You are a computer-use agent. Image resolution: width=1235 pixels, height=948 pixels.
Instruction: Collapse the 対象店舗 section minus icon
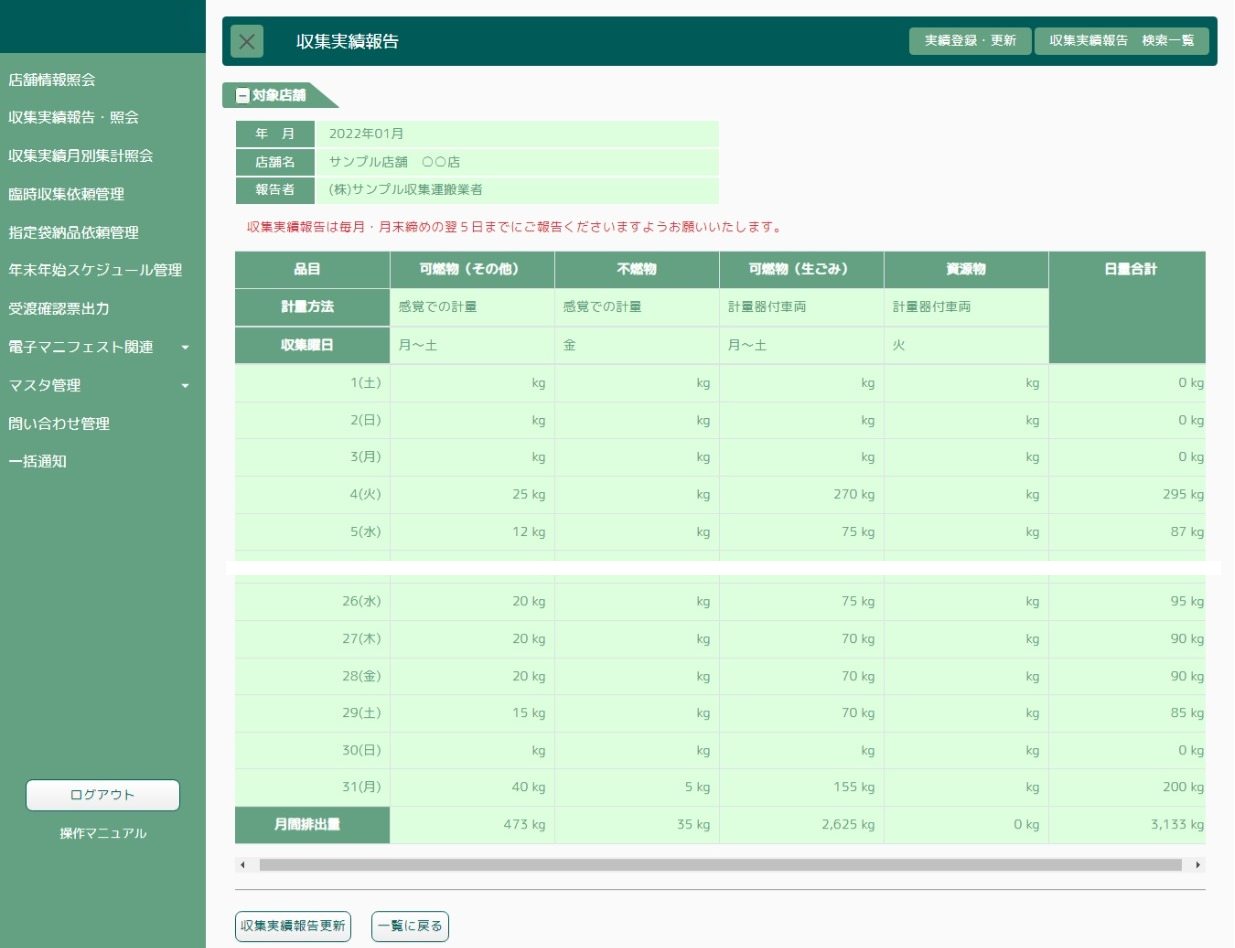coord(242,96)
